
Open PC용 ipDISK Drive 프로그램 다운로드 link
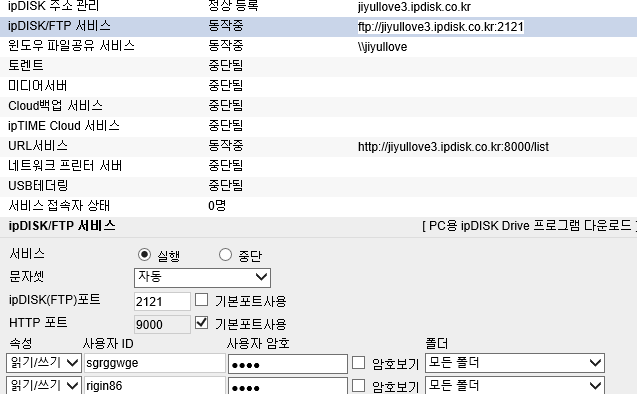[530, 226]
